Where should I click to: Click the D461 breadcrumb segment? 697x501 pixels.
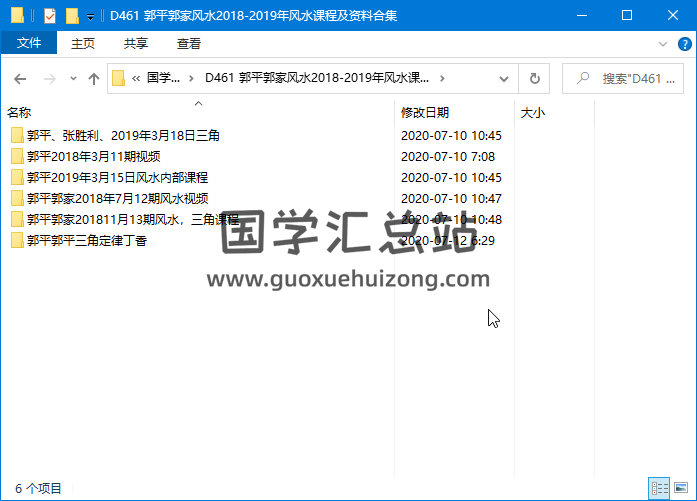click(316, 78)
